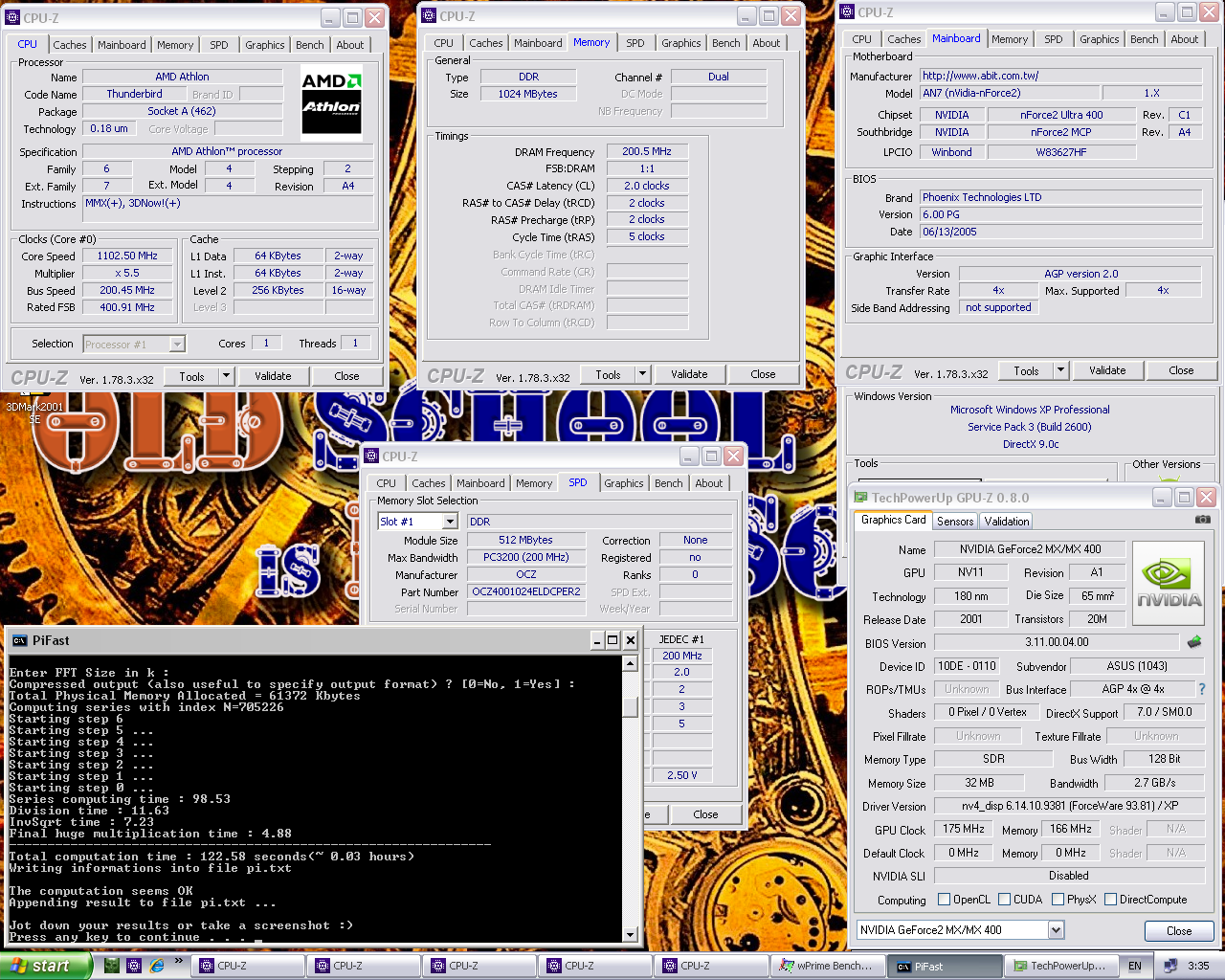Screen dimensions: 1225x980
Task: Expand Tools arrow in Mainboard window
Action: pyautogui.click(x=1061, y=370)
